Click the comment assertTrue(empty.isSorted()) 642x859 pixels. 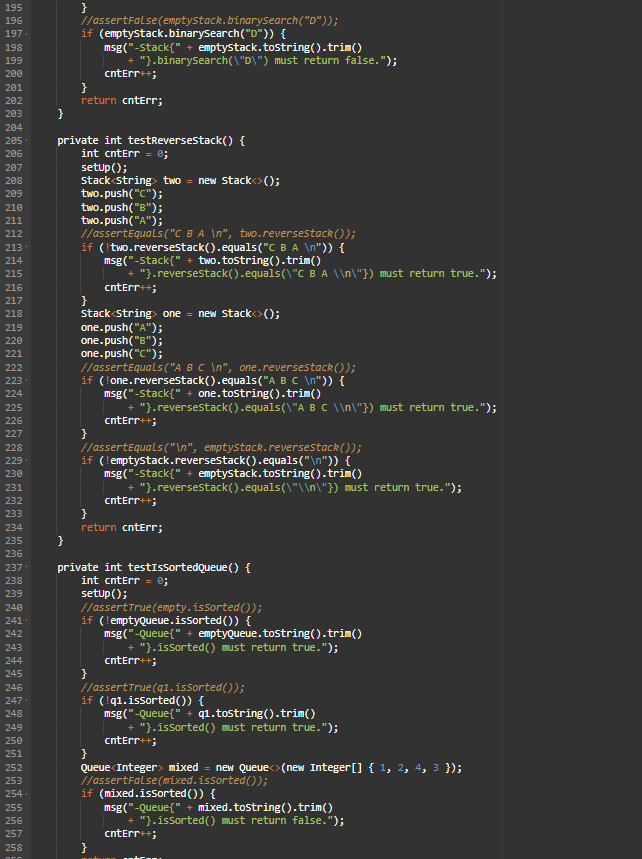pos(171,608)
